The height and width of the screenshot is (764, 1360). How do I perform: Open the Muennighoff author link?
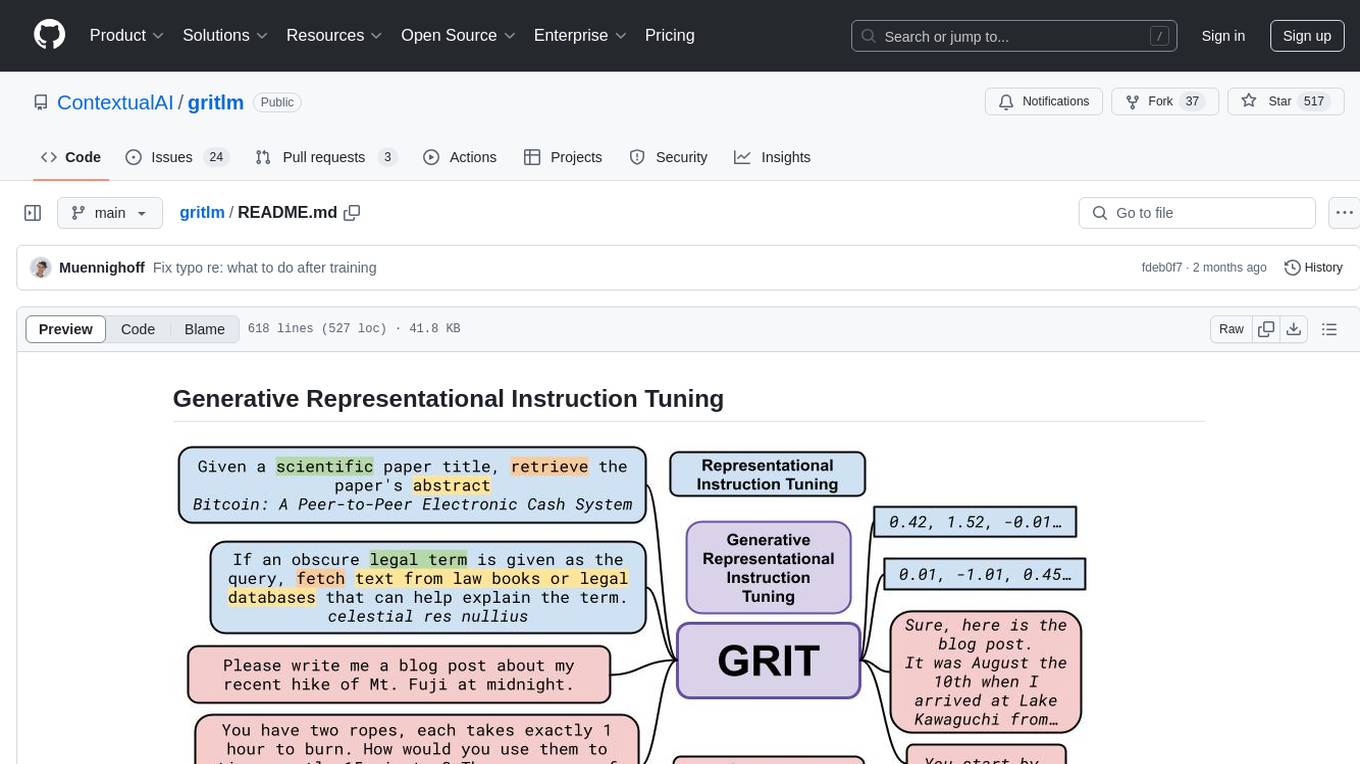pos(102,267)
